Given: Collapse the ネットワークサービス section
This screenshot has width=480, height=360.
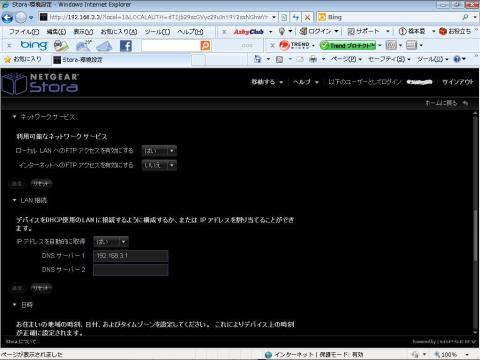Looking at the screenshot, I should pyautogui.click(x=14, y=117).
